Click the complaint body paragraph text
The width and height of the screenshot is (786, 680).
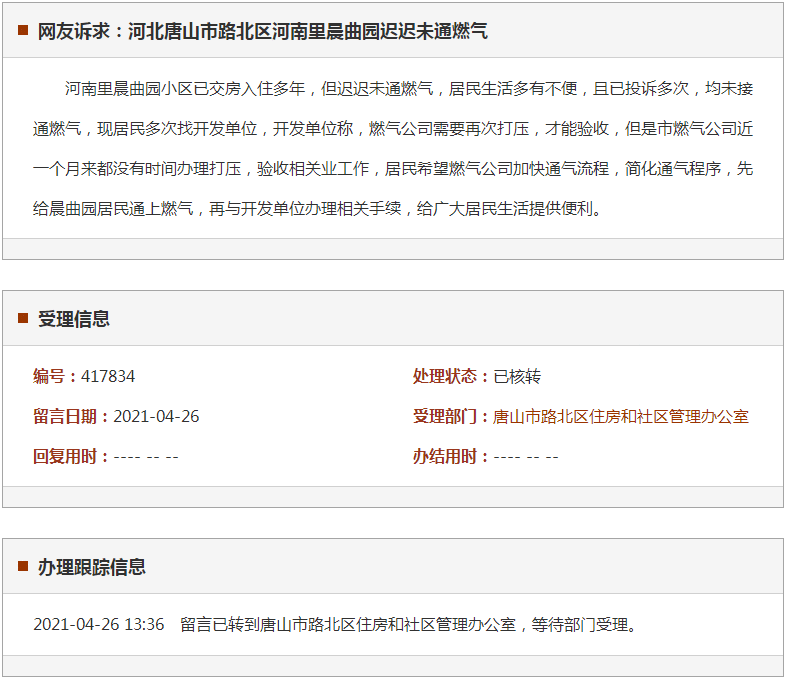[x=393, y=149]
